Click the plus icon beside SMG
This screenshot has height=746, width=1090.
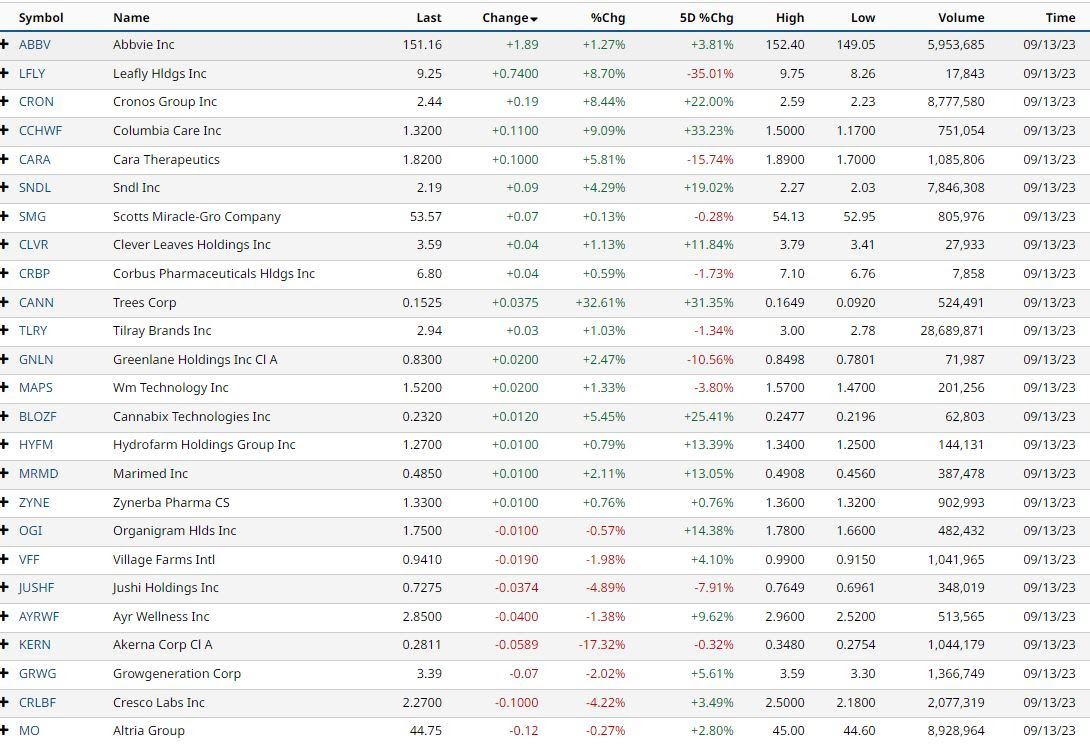4,216
